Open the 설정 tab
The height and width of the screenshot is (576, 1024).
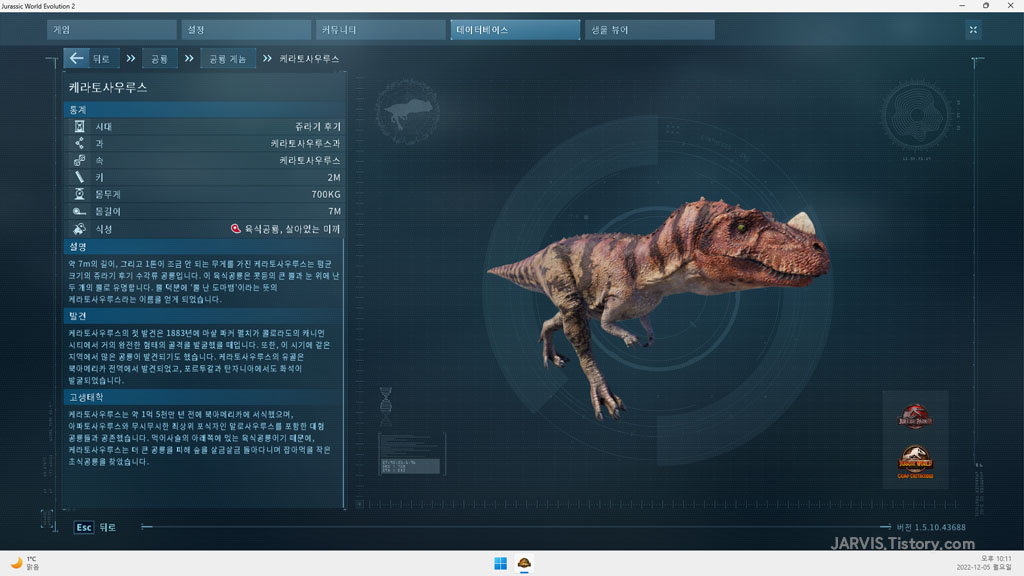pos(246,30)
